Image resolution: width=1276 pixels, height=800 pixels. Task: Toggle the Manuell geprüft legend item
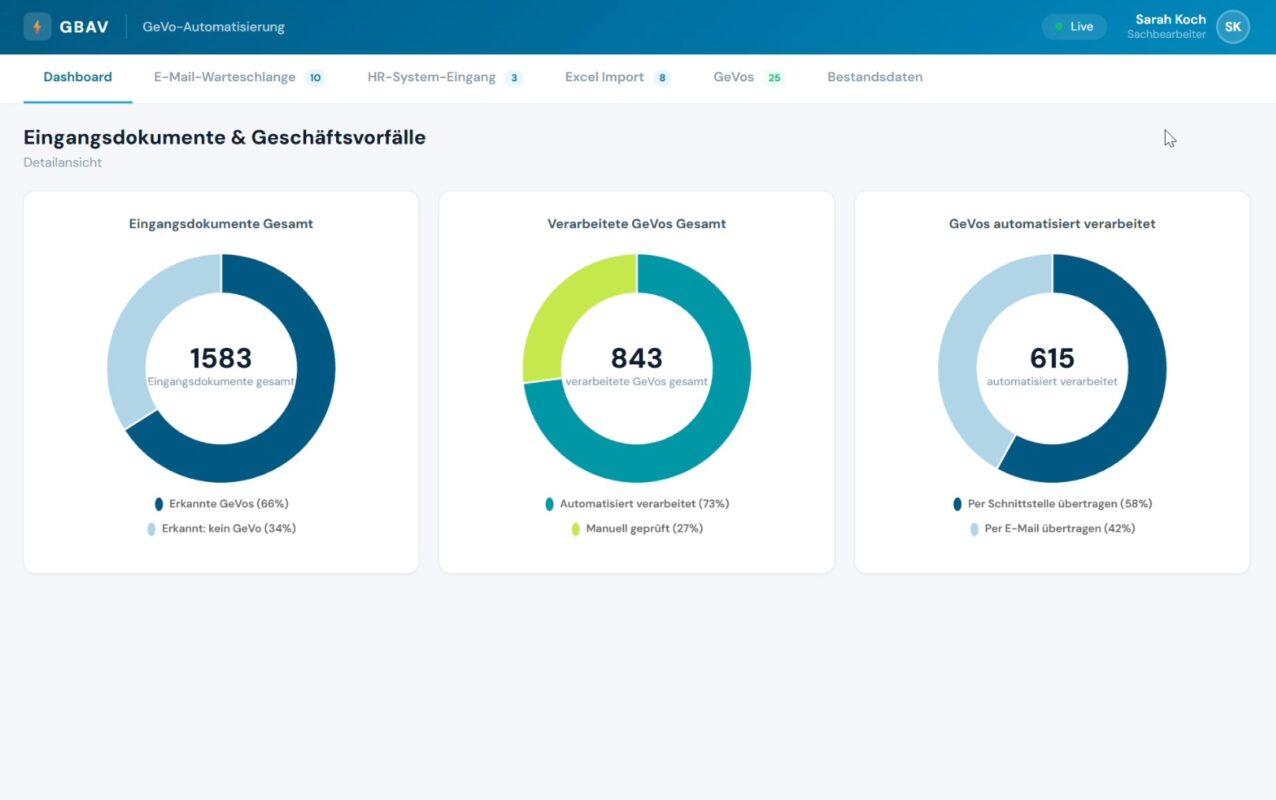click(x=637, y=528)
